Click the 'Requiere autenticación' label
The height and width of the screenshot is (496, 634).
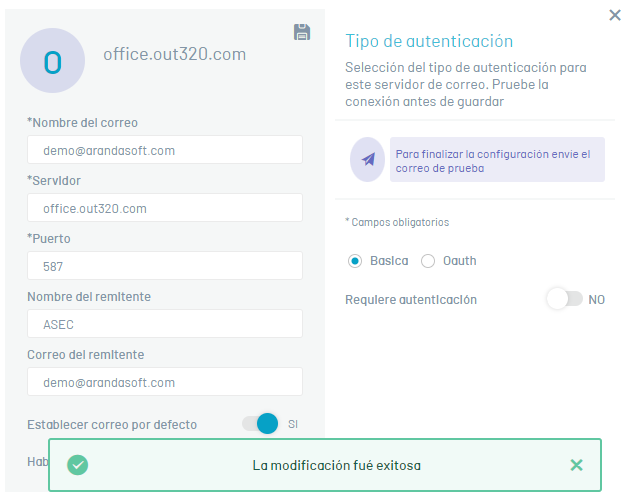point(411,300)
